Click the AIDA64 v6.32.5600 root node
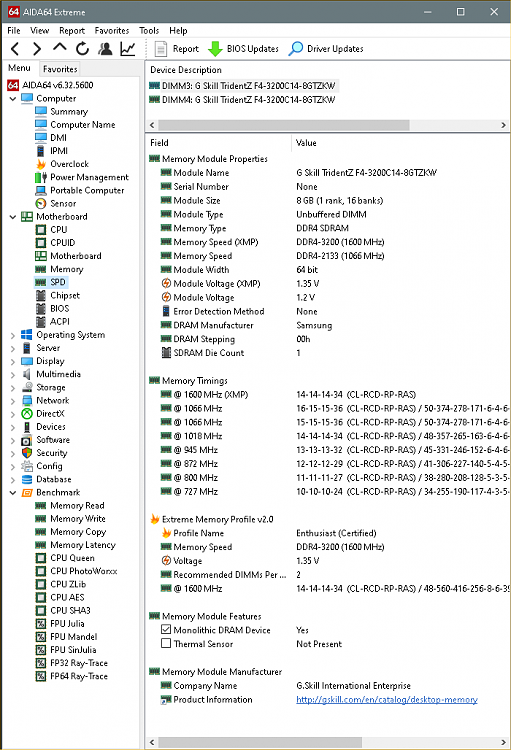The height and width of the screenshot is (750, 511). click(50, 85)
